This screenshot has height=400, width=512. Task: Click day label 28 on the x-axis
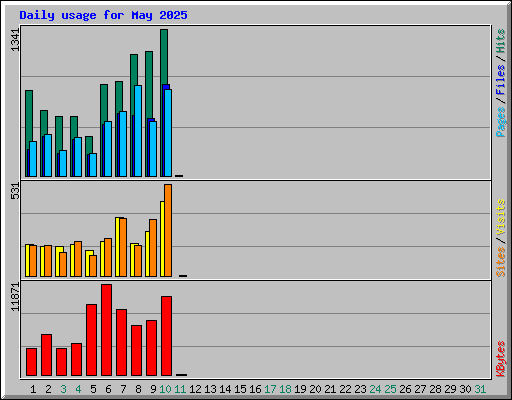tap(435, 389)
